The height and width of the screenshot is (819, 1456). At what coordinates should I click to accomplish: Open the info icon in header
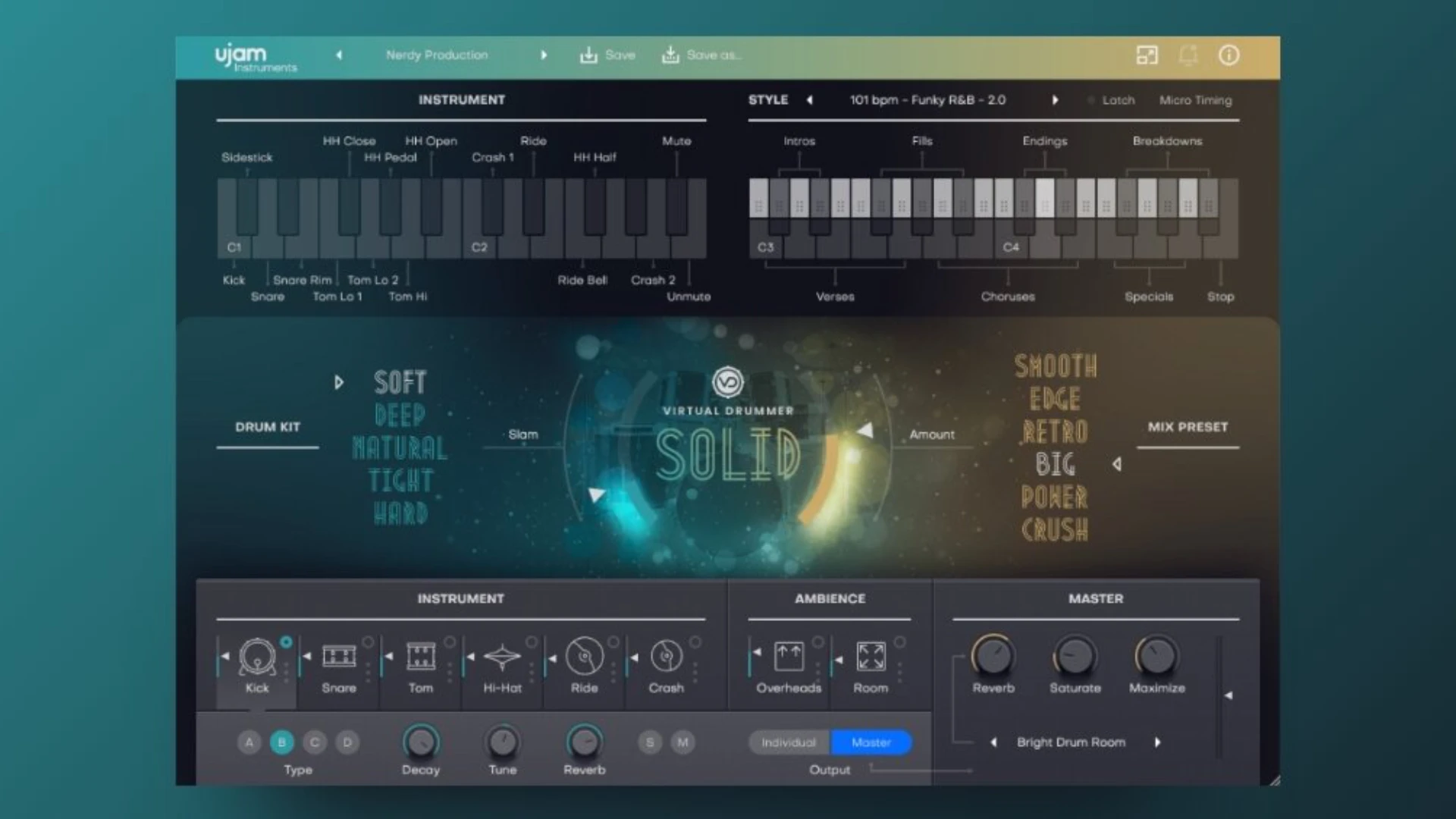pyautogui.click(x=1228, y=55)
